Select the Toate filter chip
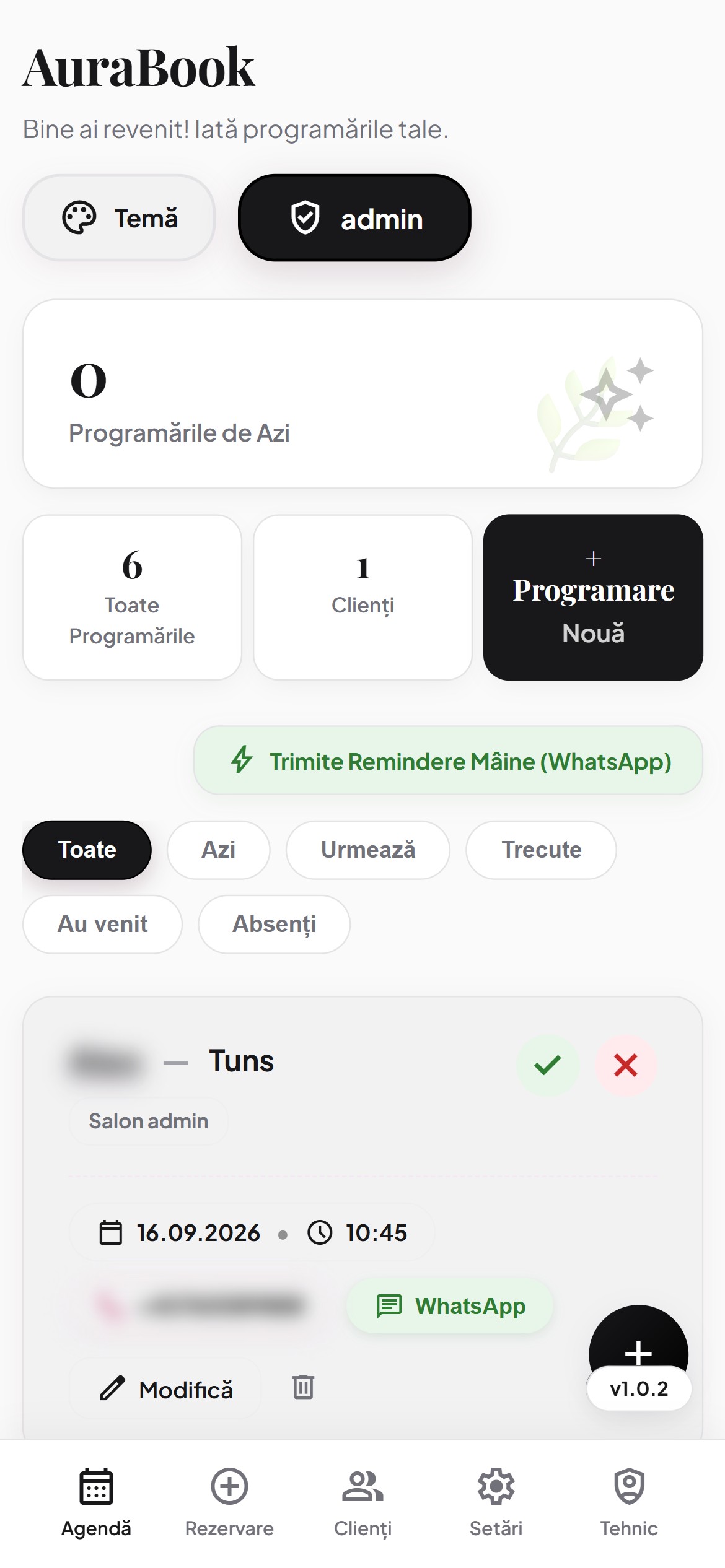This screenshot has height=1568, width=725. (x=87, y=850)
